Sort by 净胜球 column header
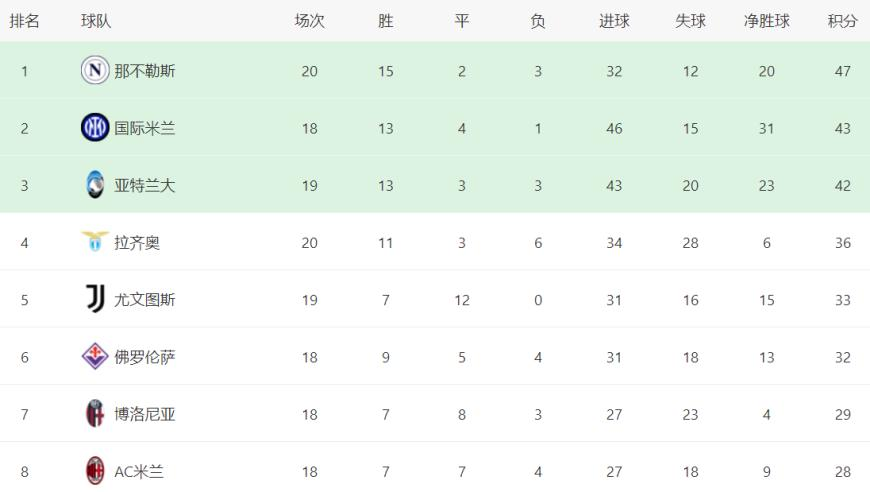 pyautogui.click(x=767, y=21)
